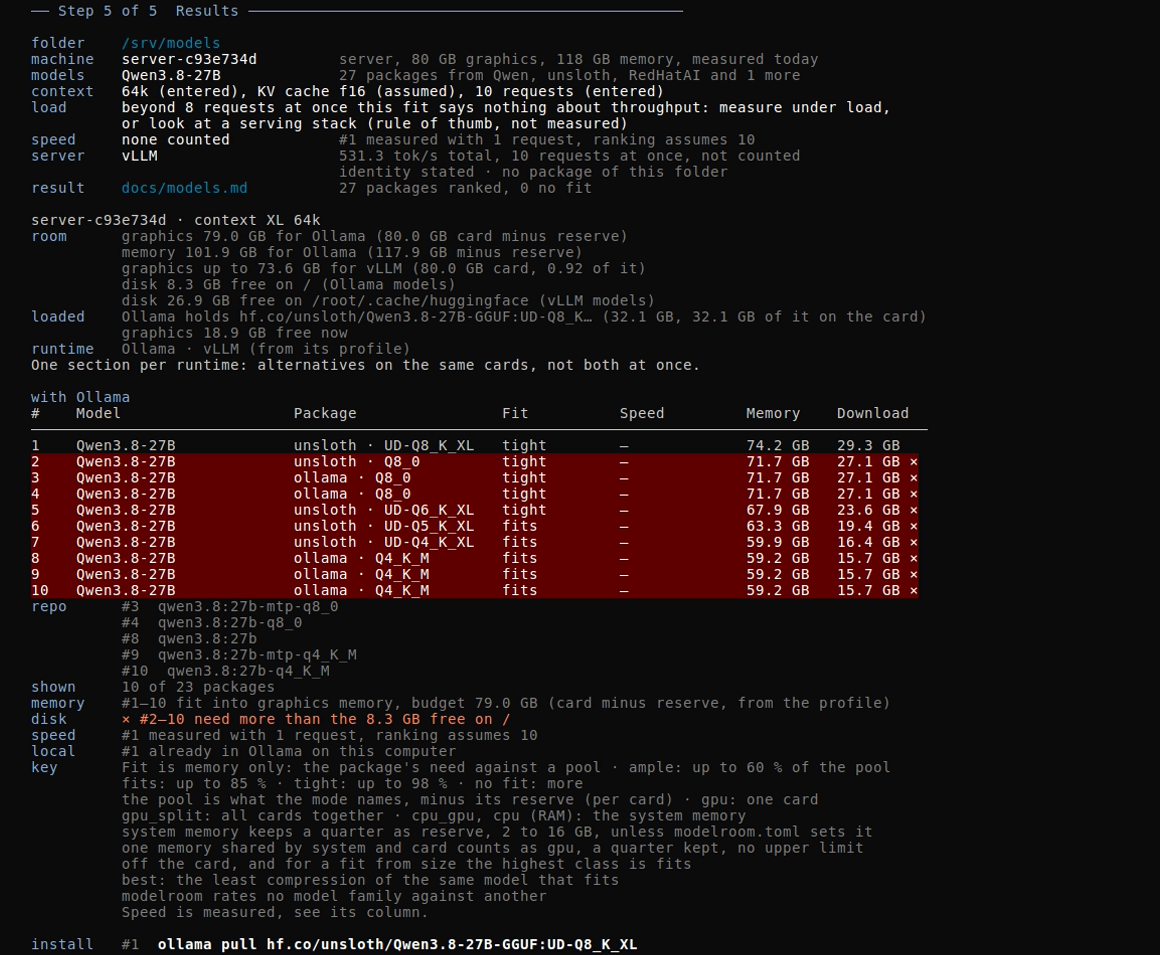Click the 'One section per runtime' note
Viewport: 1160px width, 955px height.
tap(365, 365)
